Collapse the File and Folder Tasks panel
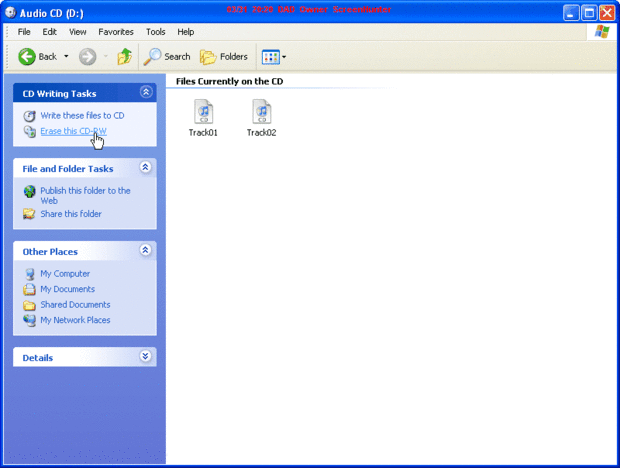Viewport: 620px width, 468px height. coord(146,167)
